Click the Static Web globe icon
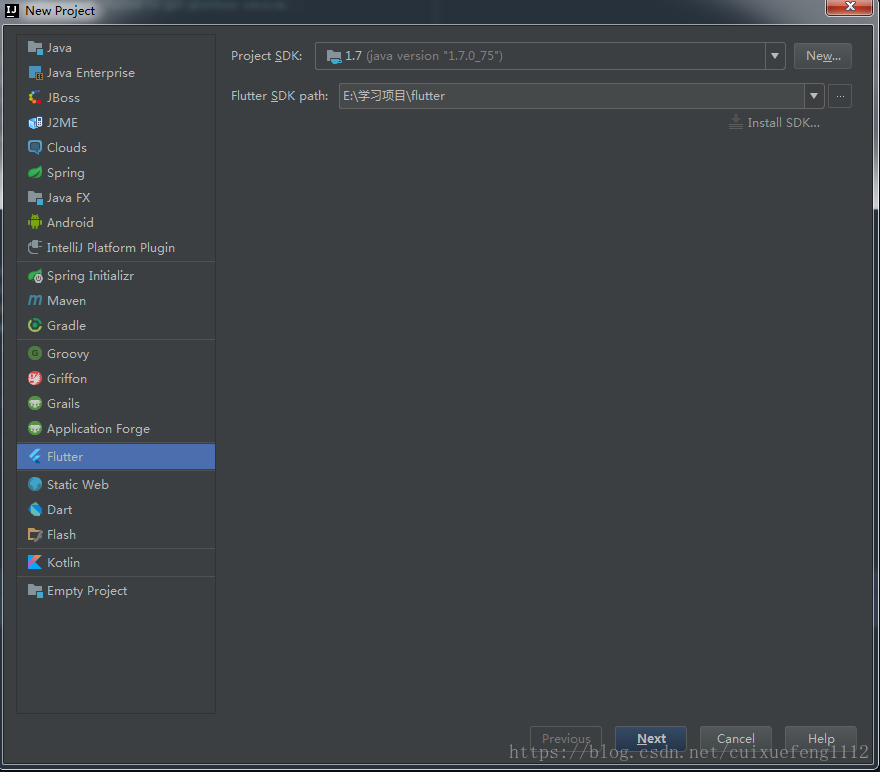The height and width of the screenshot is (772, 880). pos(35,484)
